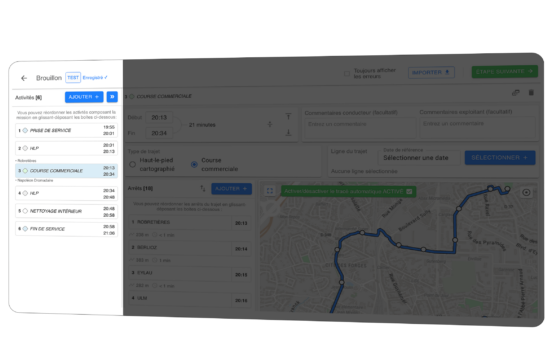Click the green status circle of COURSE COMMERCIALE in list
The width and height of the screenshot is (550, 361).
tap(25, 171)
